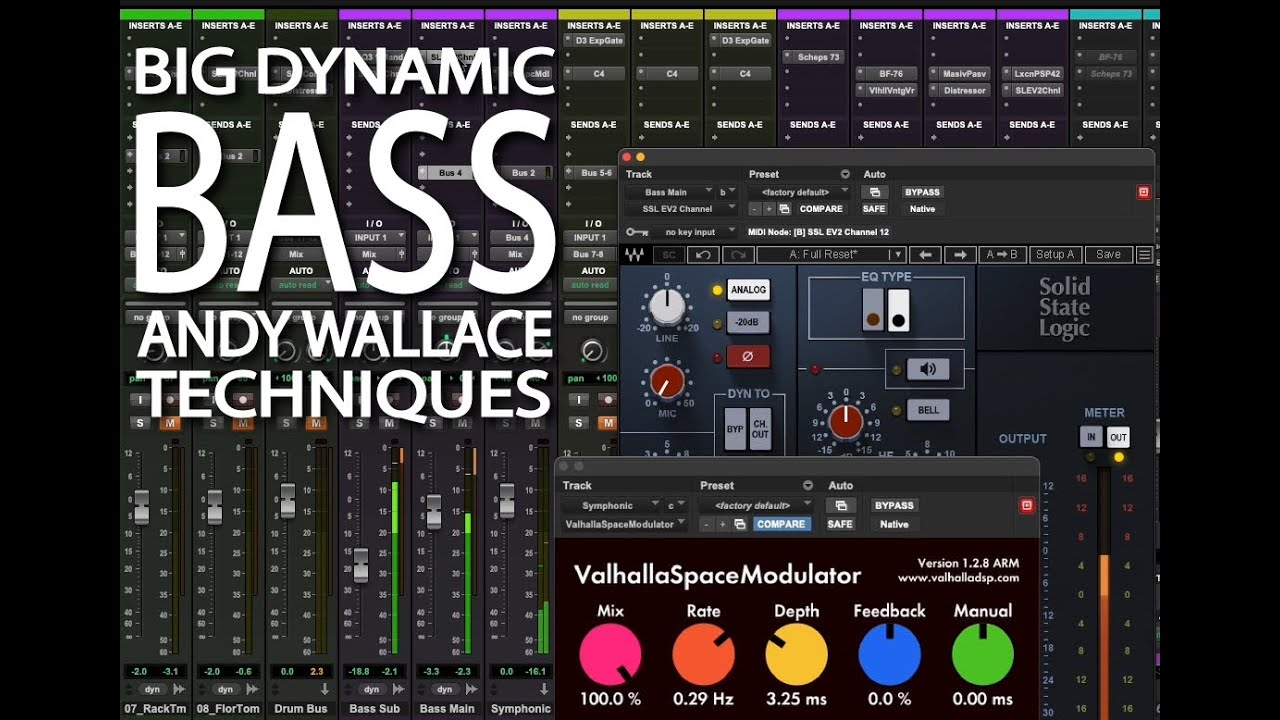Adjust the orange Rate knob

[x=703, y=655]
